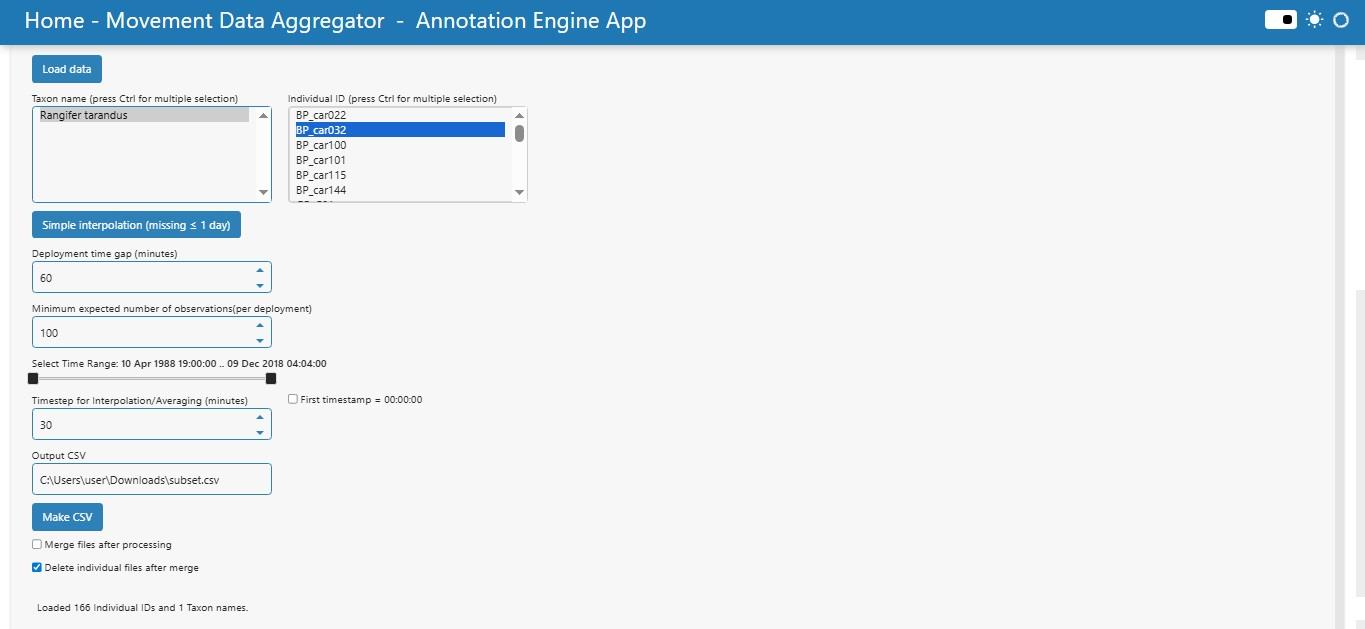Increase interpolation timestep with up arrow
The width and height of the screenshot is (1365, 629).
260,417
